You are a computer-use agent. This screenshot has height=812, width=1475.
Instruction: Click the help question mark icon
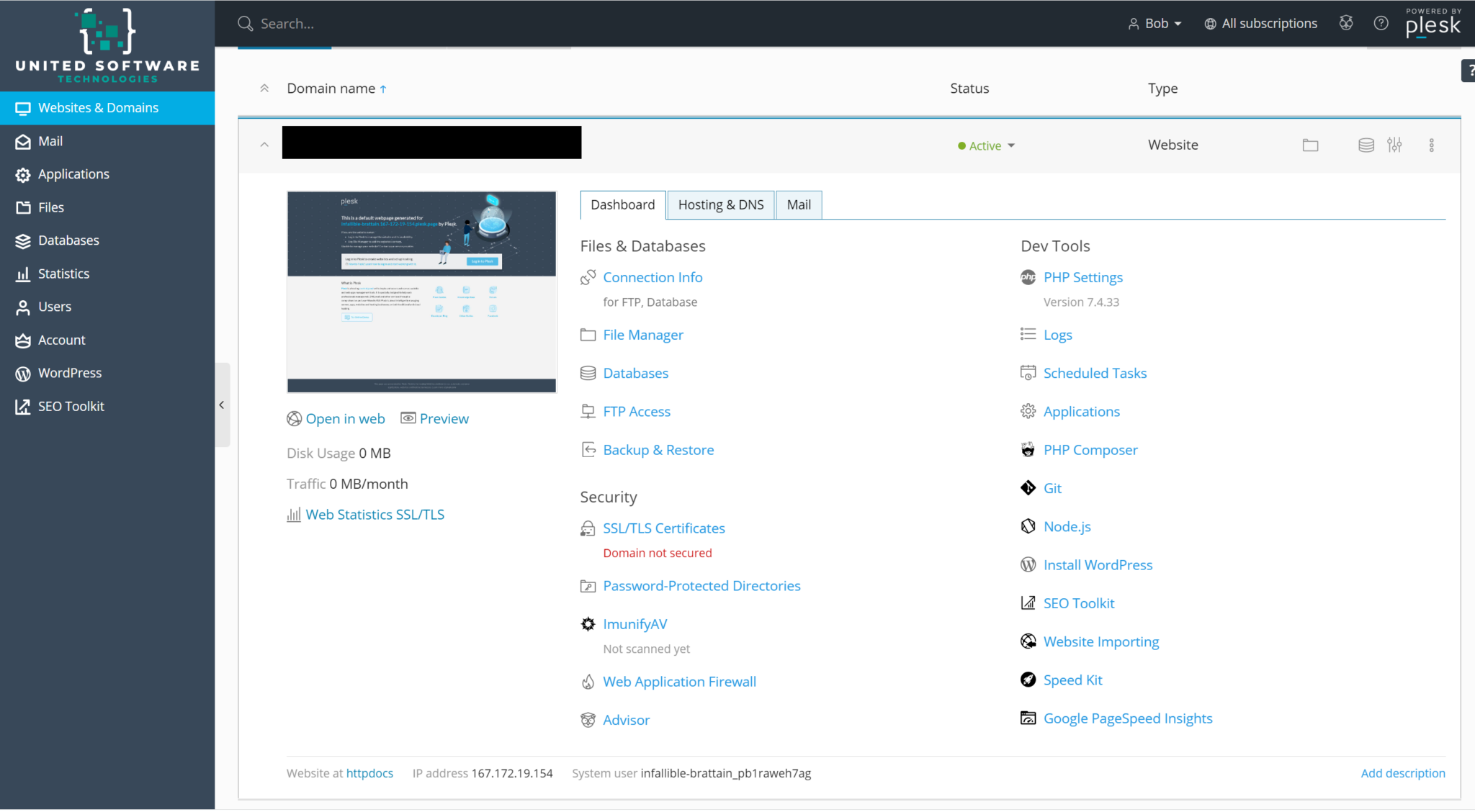point(1381,23)
